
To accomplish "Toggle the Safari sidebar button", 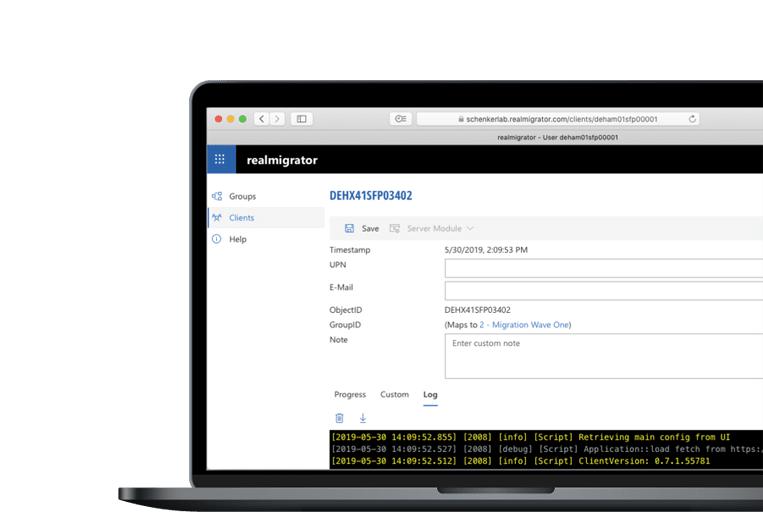I will tap(302, 119).
